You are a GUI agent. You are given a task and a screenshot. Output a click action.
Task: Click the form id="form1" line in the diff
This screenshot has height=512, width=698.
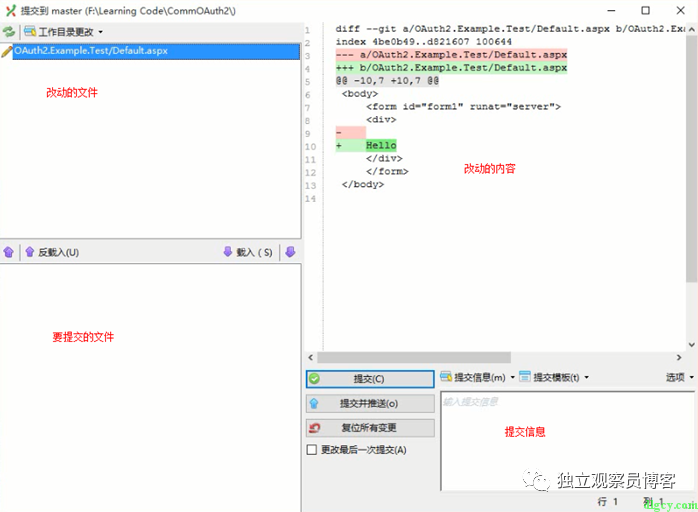click(463, 107)
